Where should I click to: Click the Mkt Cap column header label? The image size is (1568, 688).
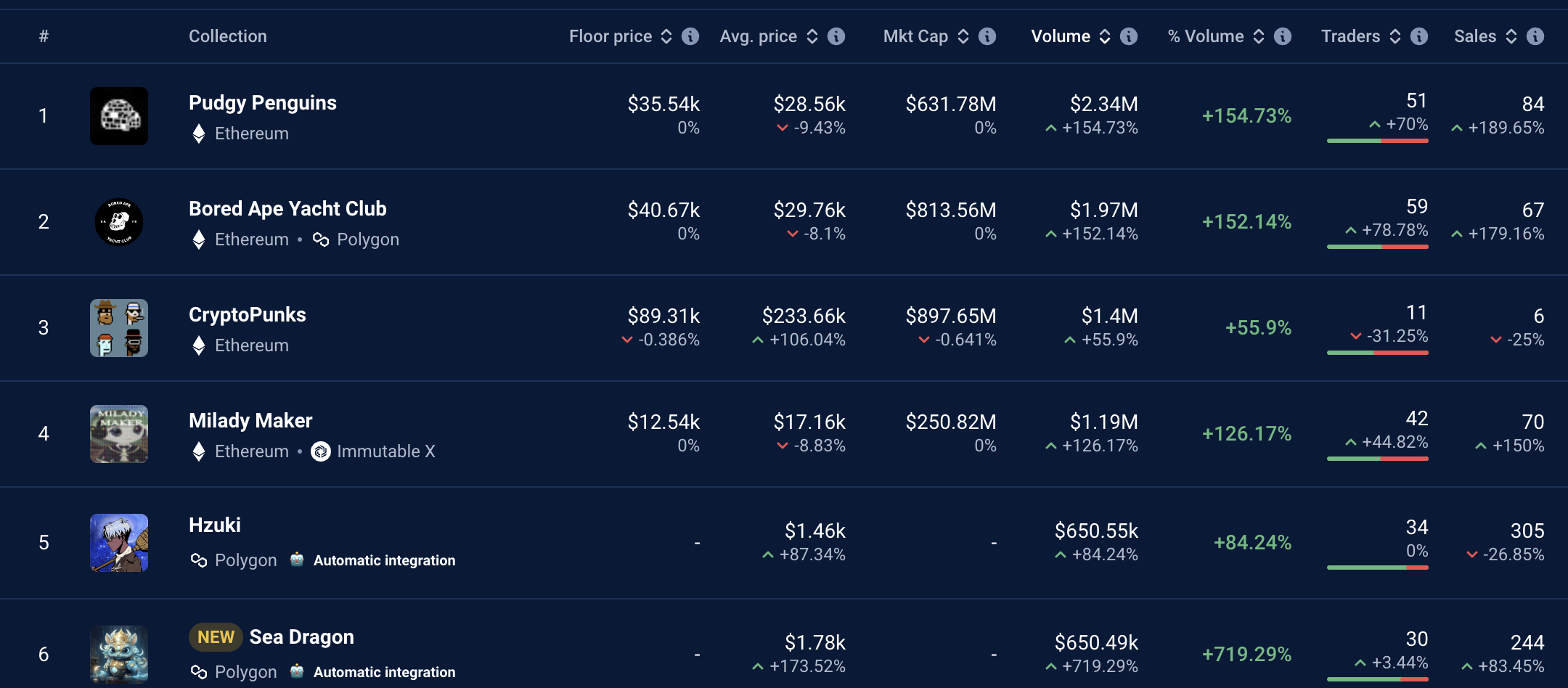click(916, 36)
